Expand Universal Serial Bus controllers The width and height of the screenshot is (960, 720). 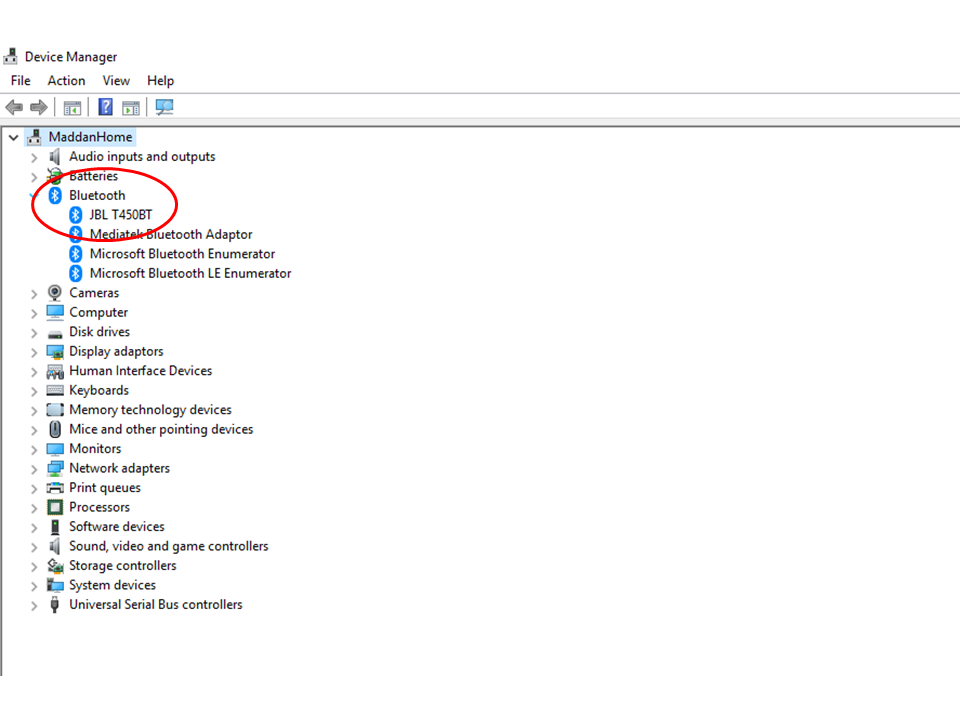tap(34, 607)
